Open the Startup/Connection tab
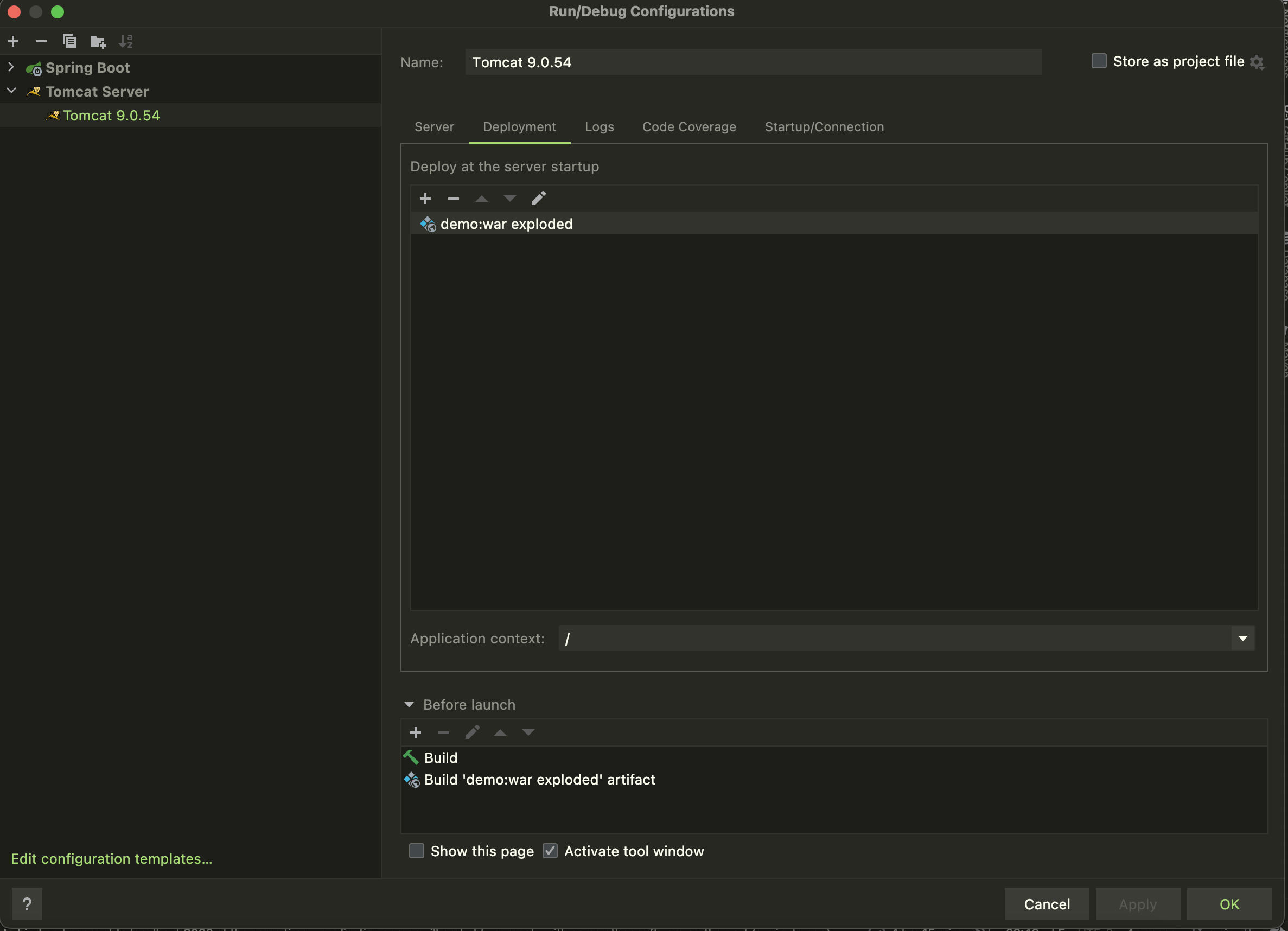Image resolution: width=1288 pixels, height=931 pixels. tap(824, 126)
